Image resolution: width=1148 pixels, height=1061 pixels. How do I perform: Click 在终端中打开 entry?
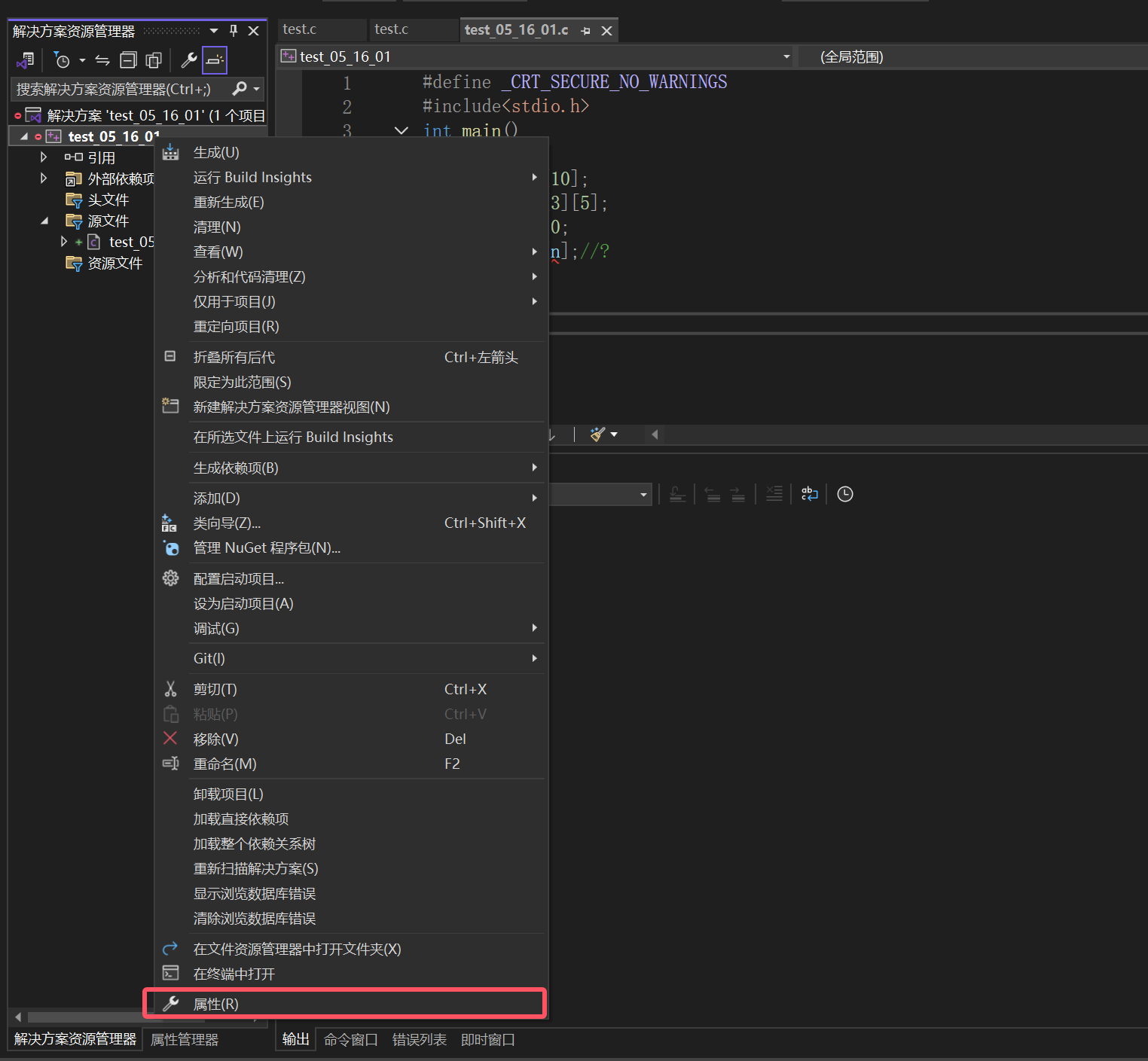pyautogui.click(x=351, y=974)
